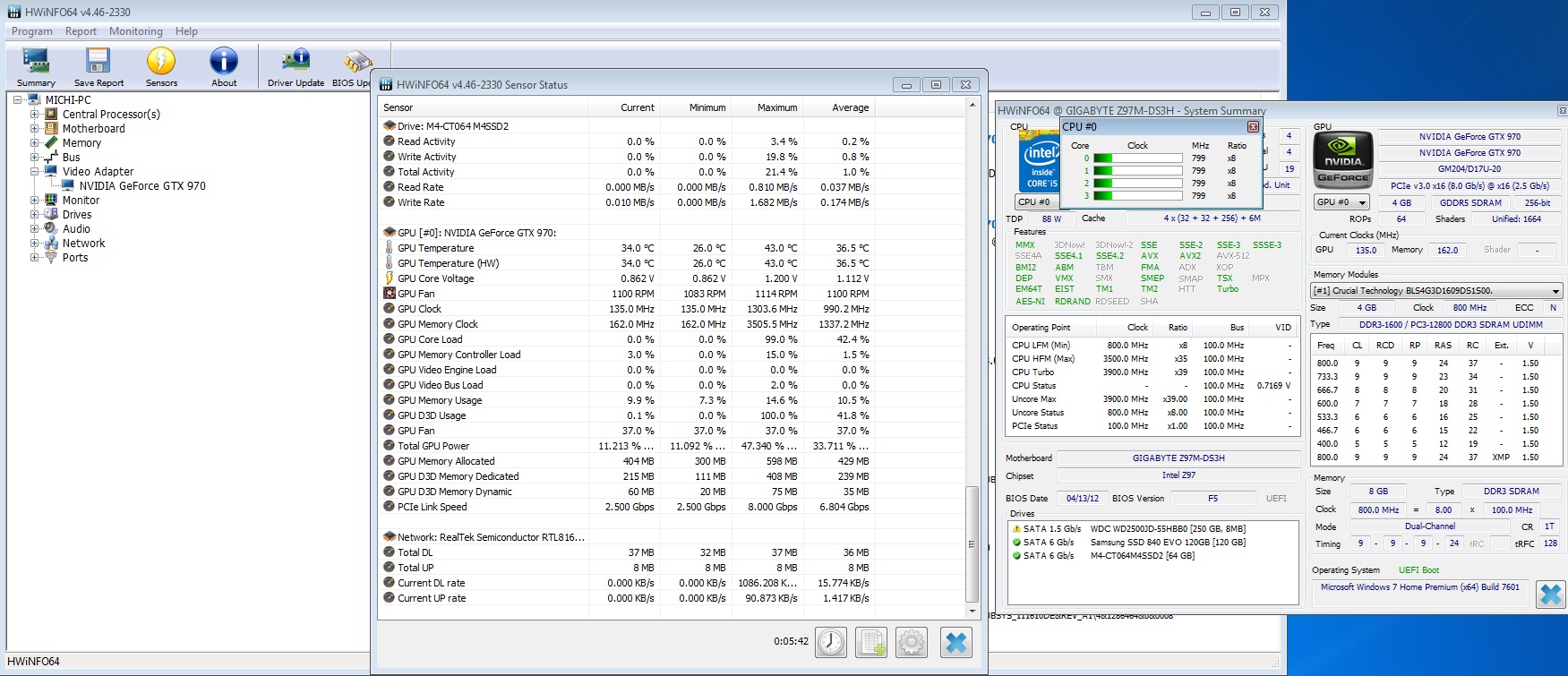This screenshot has width=1568, height=676.
Task: Click the About info icon
Action: pyautogui.click(x=224, y=61)
